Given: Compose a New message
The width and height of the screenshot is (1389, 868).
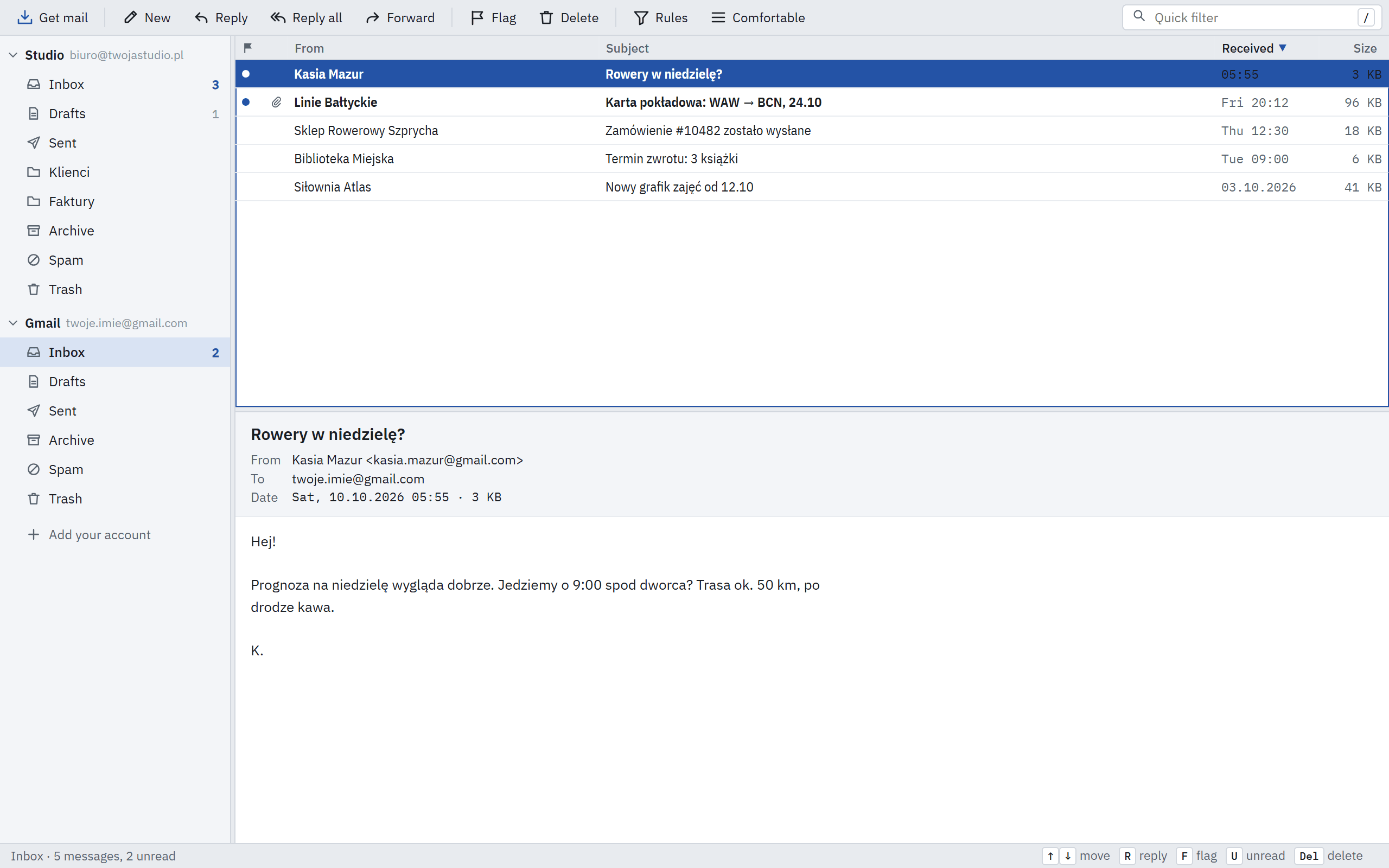Looking at the screenshot, I should tap(147, 18).
